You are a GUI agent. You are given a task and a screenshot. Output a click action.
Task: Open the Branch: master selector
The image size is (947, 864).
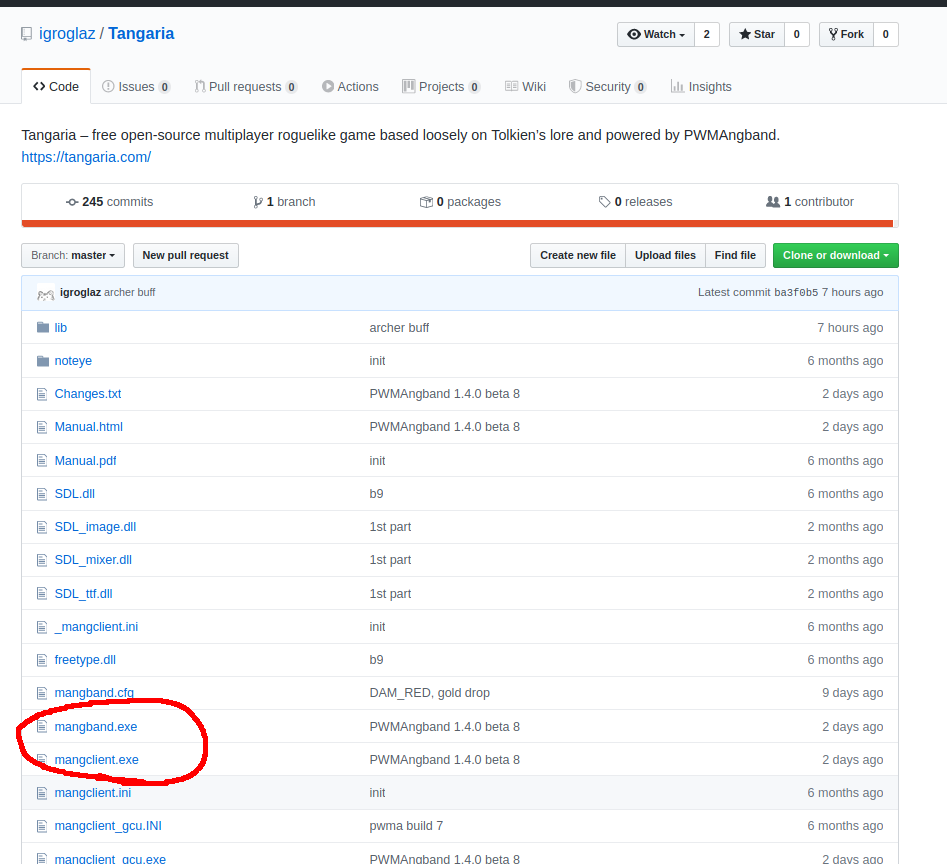tap(73, 255)
